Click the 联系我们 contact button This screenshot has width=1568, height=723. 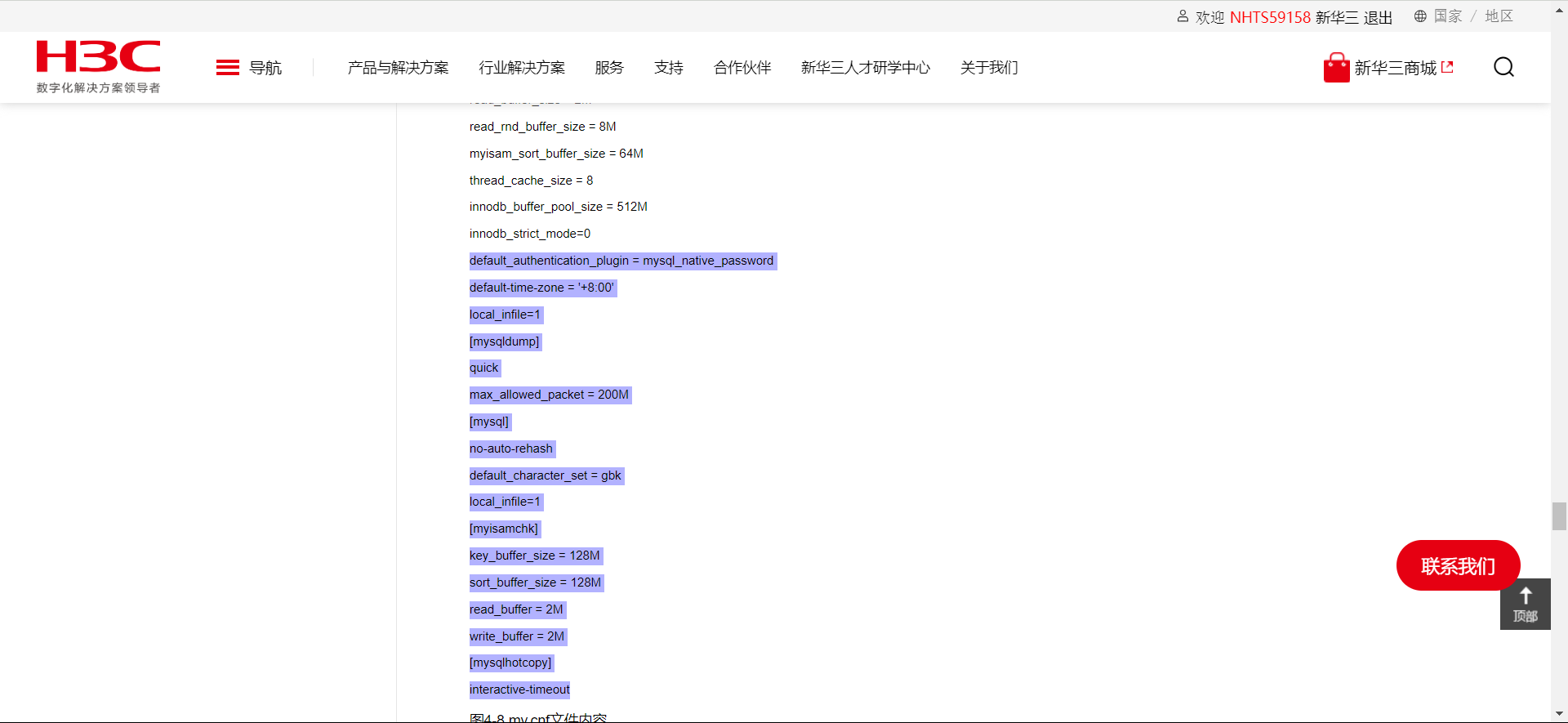1458,565
